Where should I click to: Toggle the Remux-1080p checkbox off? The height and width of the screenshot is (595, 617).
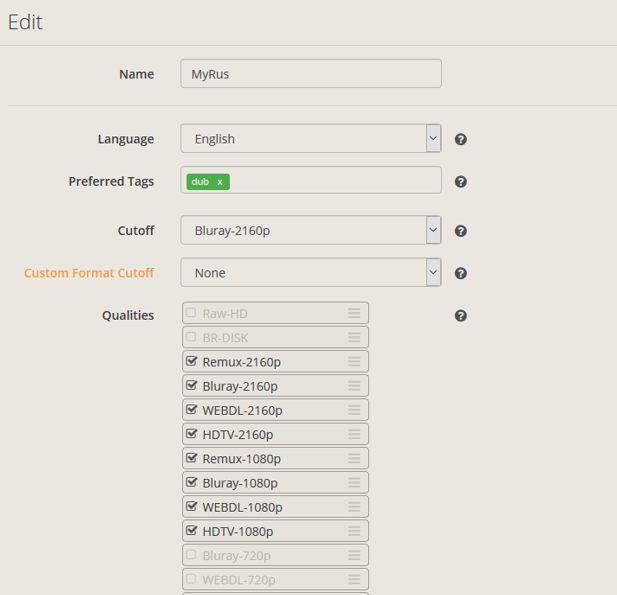click(192, 458)
